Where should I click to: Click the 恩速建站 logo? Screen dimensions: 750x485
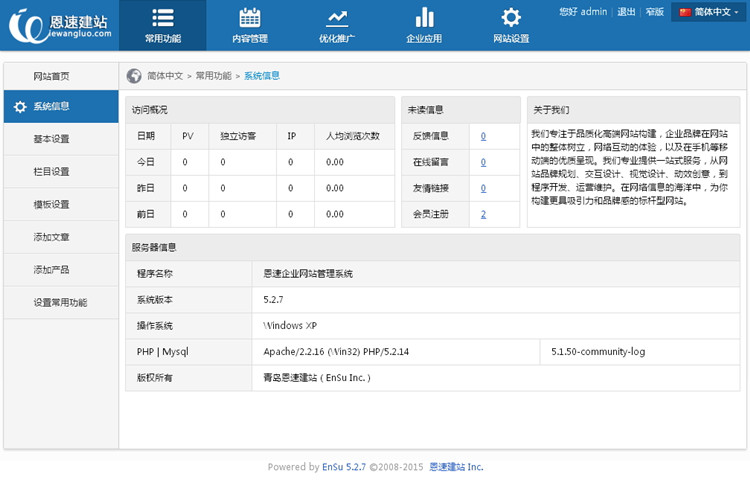coord(60,26)
